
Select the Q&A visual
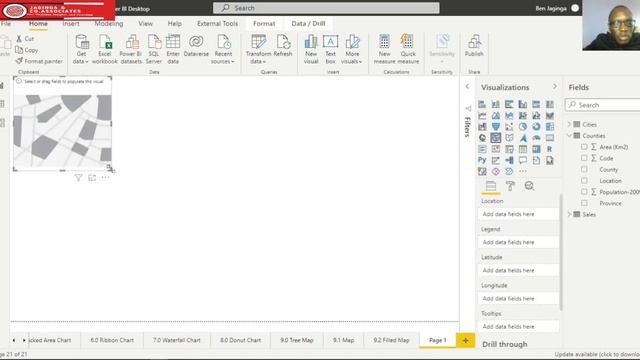[522, 160]
